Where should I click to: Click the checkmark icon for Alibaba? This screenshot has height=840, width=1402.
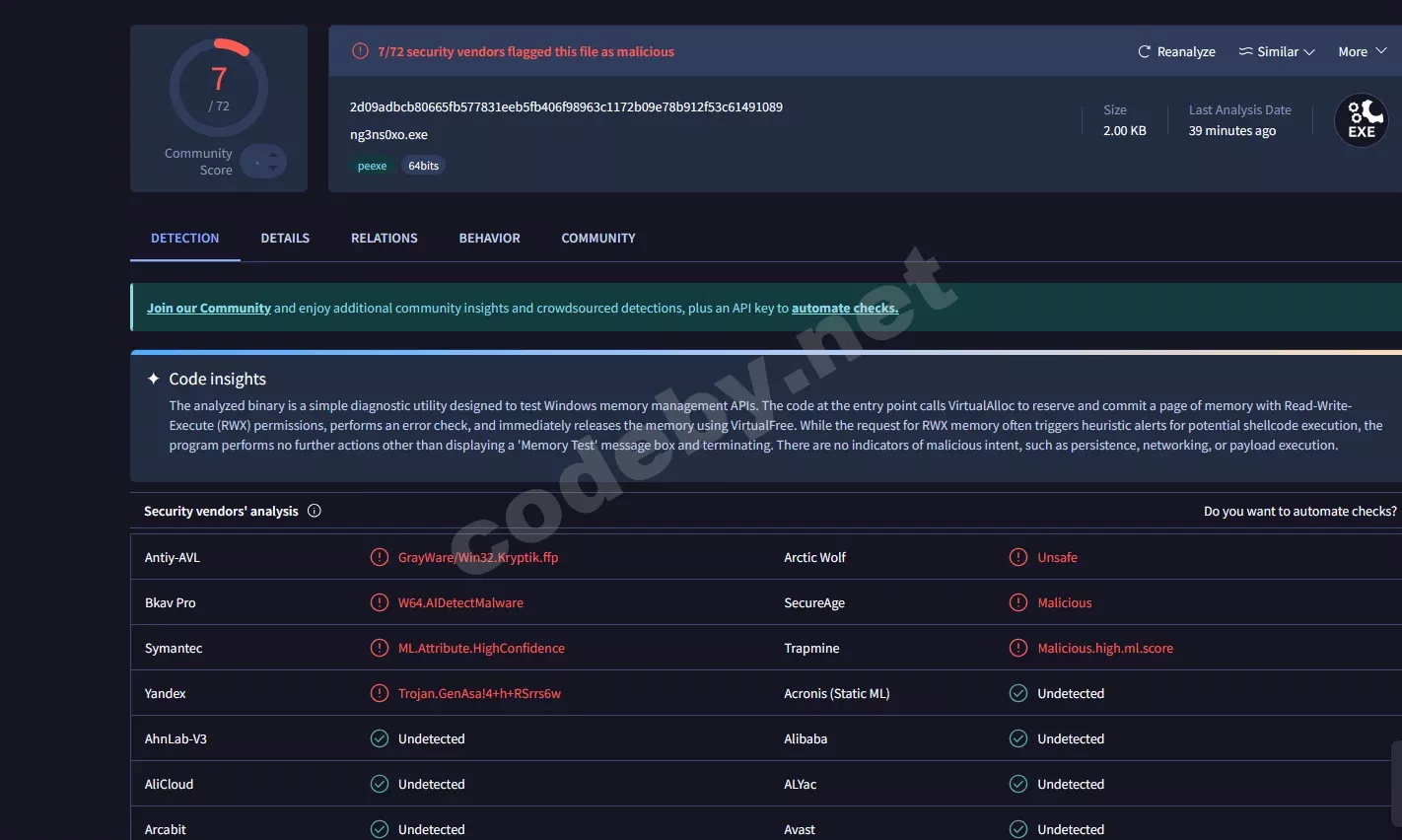click(1018, 738)
